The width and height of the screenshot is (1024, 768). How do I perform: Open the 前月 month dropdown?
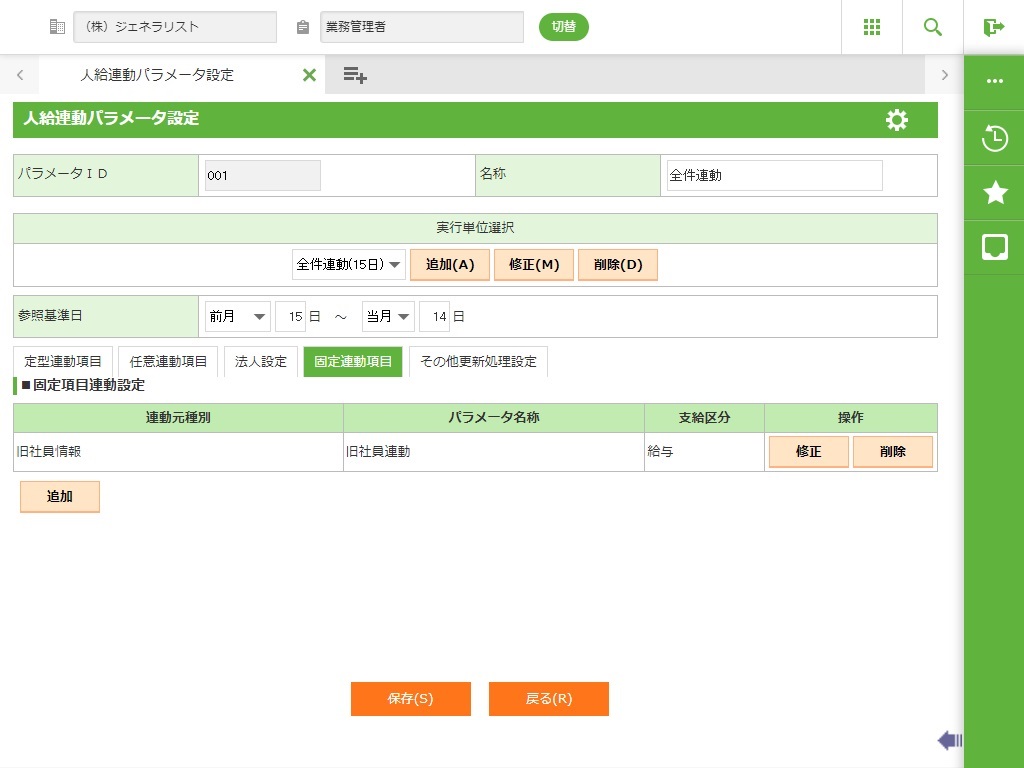(x=238, y=316)
